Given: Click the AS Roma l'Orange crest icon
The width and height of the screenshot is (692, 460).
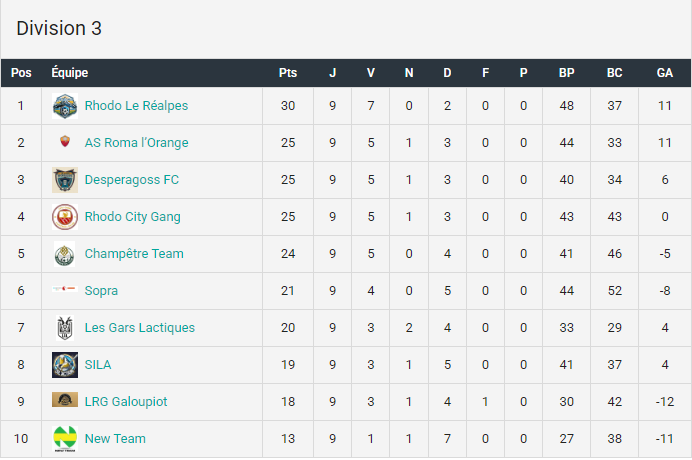Looking at the screenshot, I should (65, 141).
